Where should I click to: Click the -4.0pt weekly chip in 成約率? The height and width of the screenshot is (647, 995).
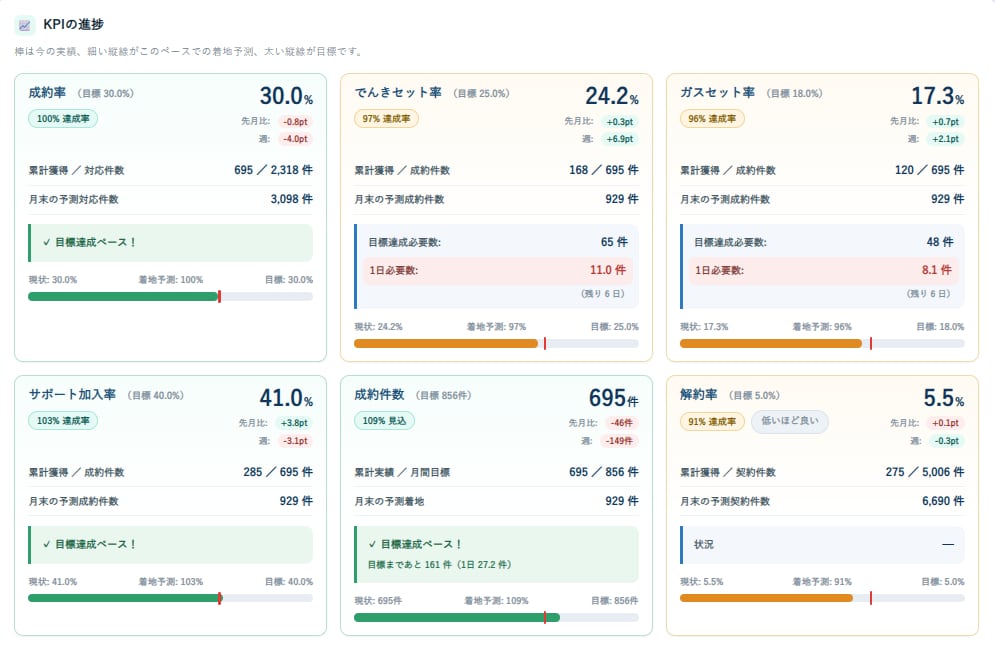pos(296,139)
